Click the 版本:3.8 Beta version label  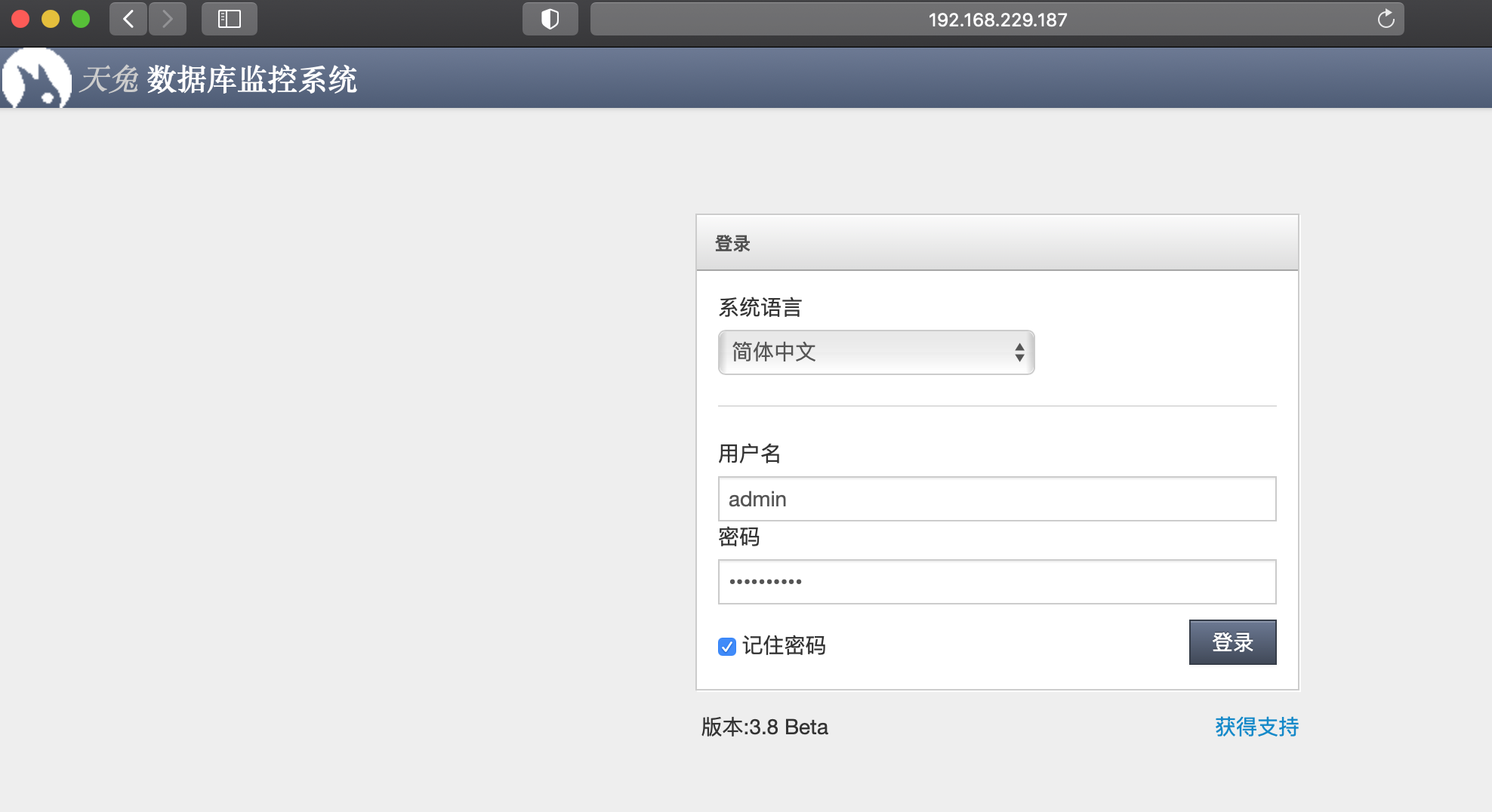point(763,727)
